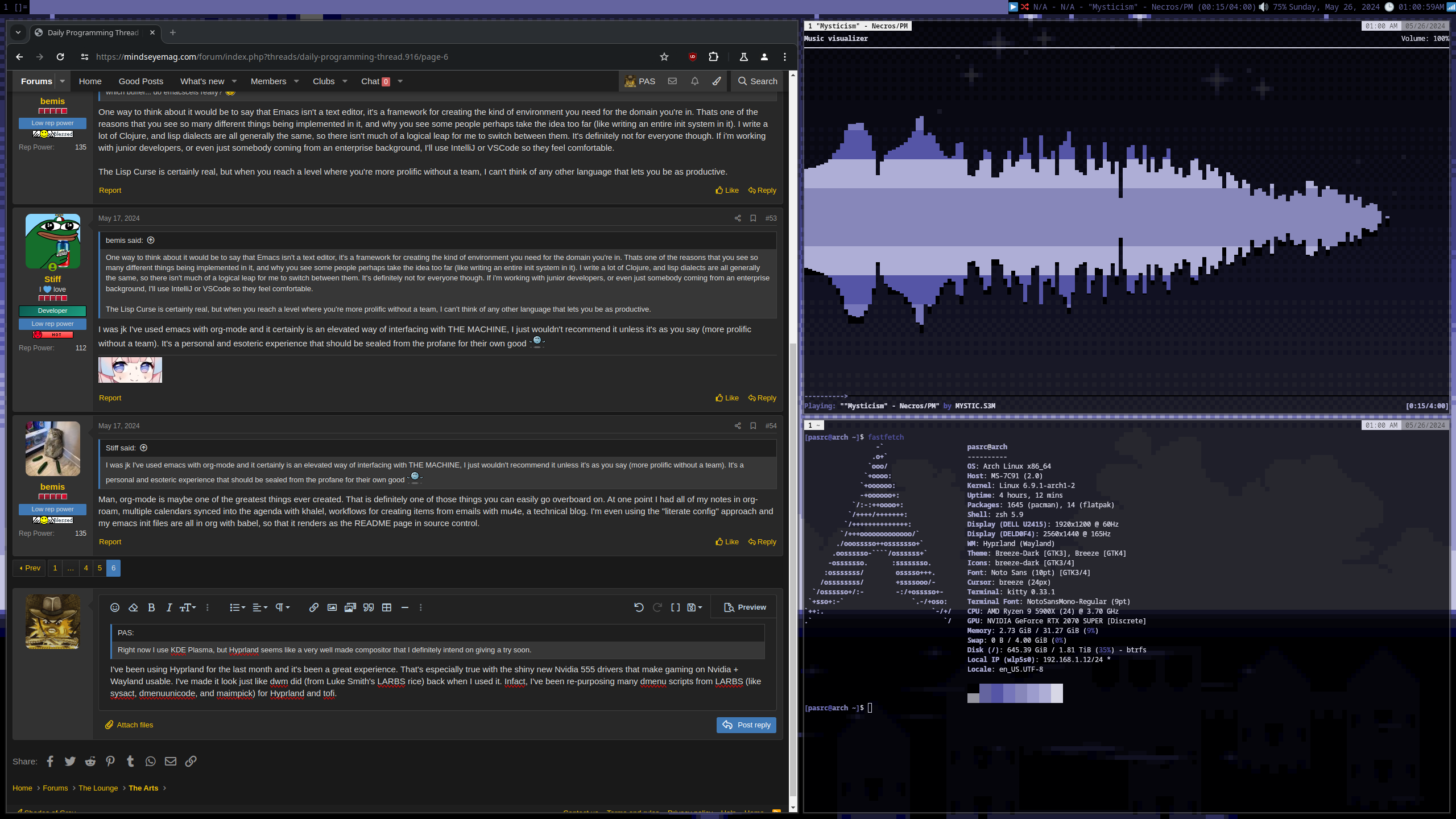Open text alignment dropdown in editor

coord(260,607)
